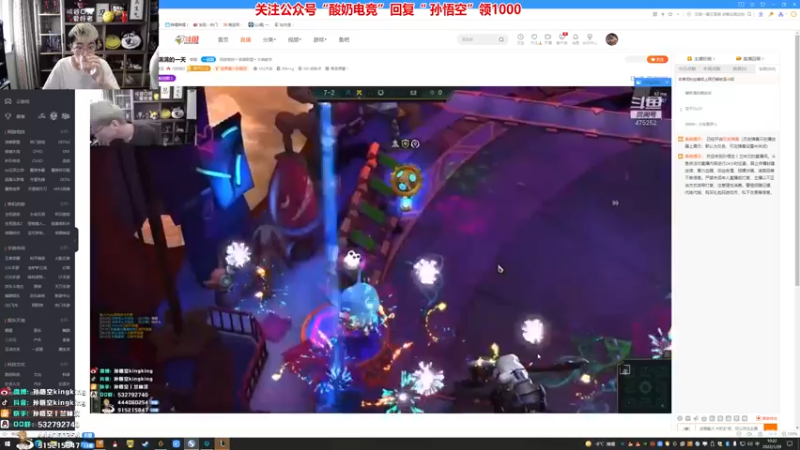
Task: Open the client download icon with red badge
Action: click(562, 39)
